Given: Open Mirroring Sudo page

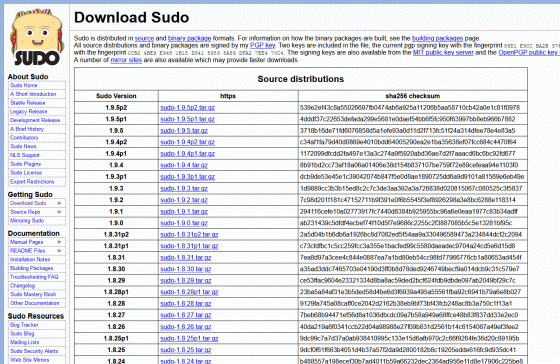Looking at the screenshot, I should (27, 221).
